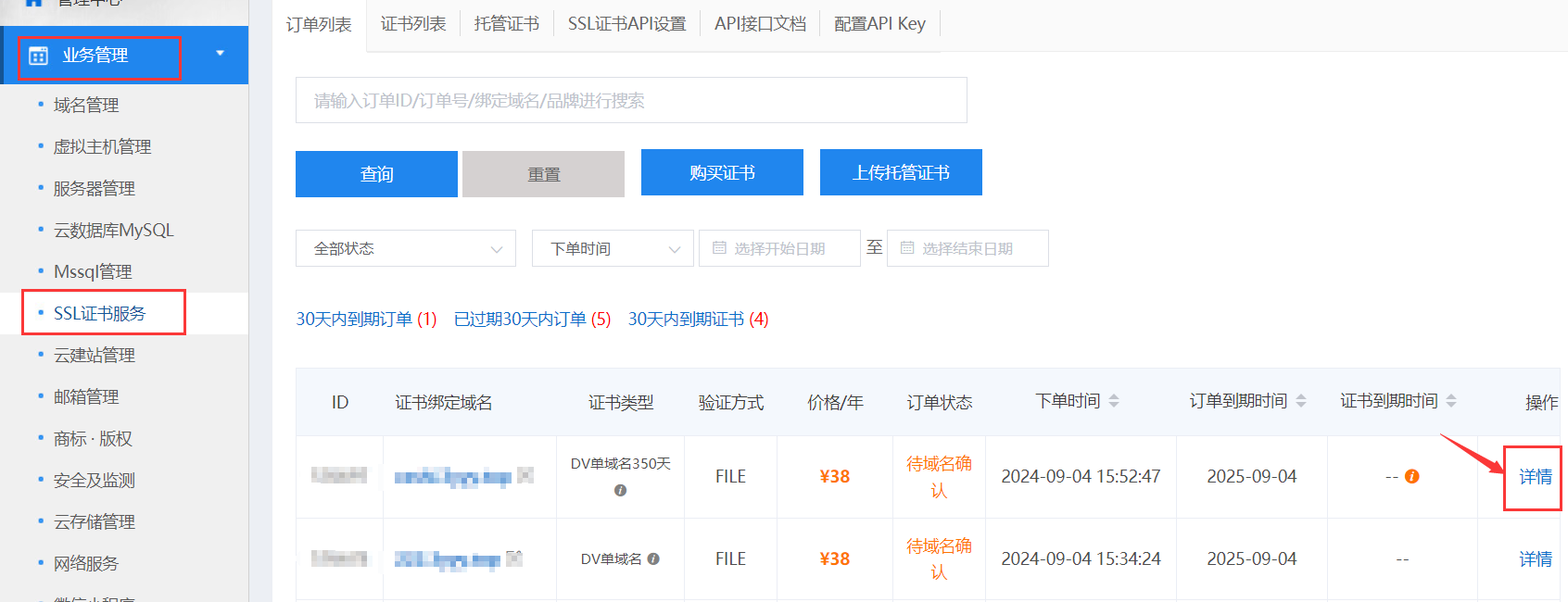The width and height of the screenshot is (1568, 602).
Task: Click calendar icon in 选择结束日期 field
Action: point(907,248)
